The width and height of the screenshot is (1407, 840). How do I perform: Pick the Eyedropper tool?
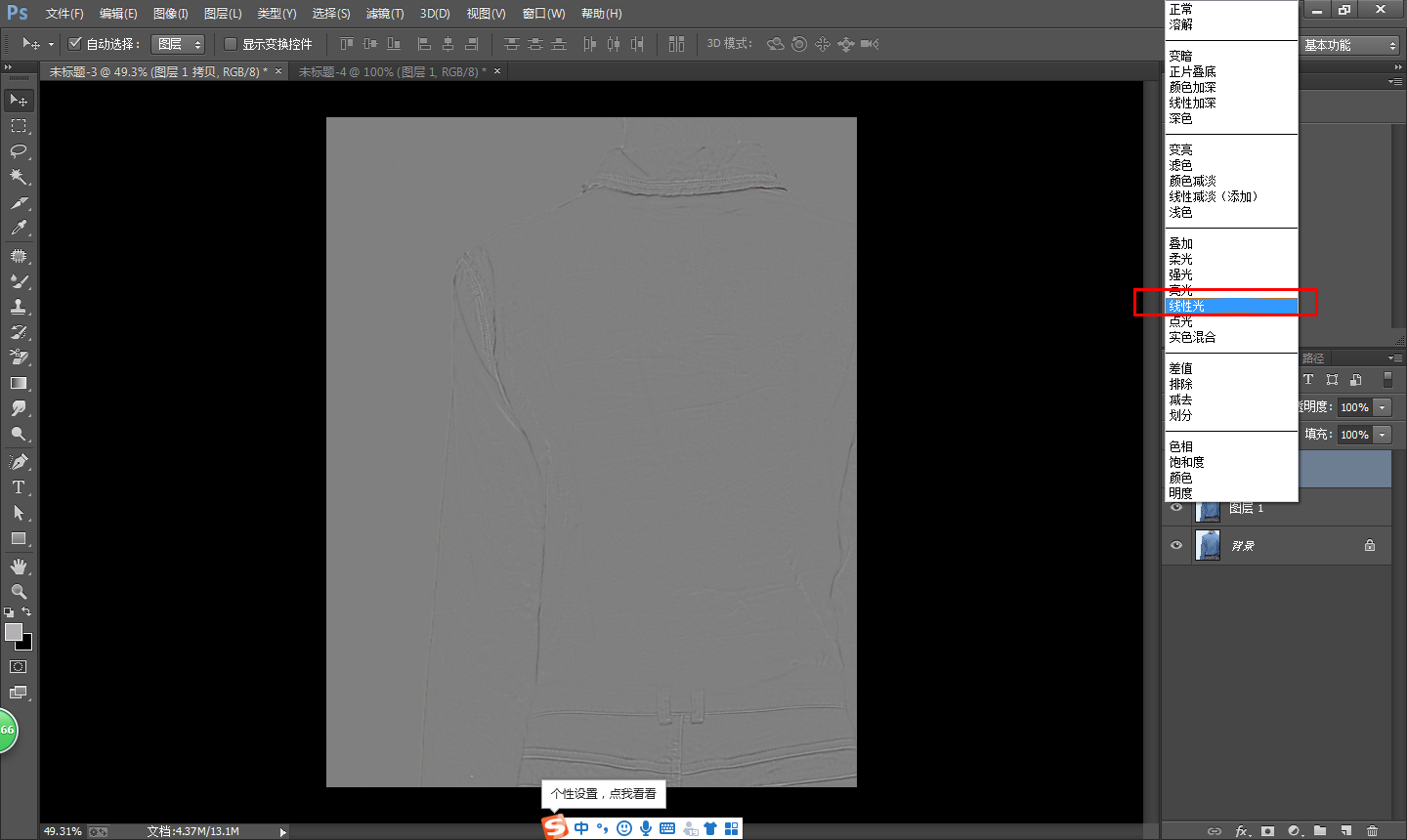(19, 229)
